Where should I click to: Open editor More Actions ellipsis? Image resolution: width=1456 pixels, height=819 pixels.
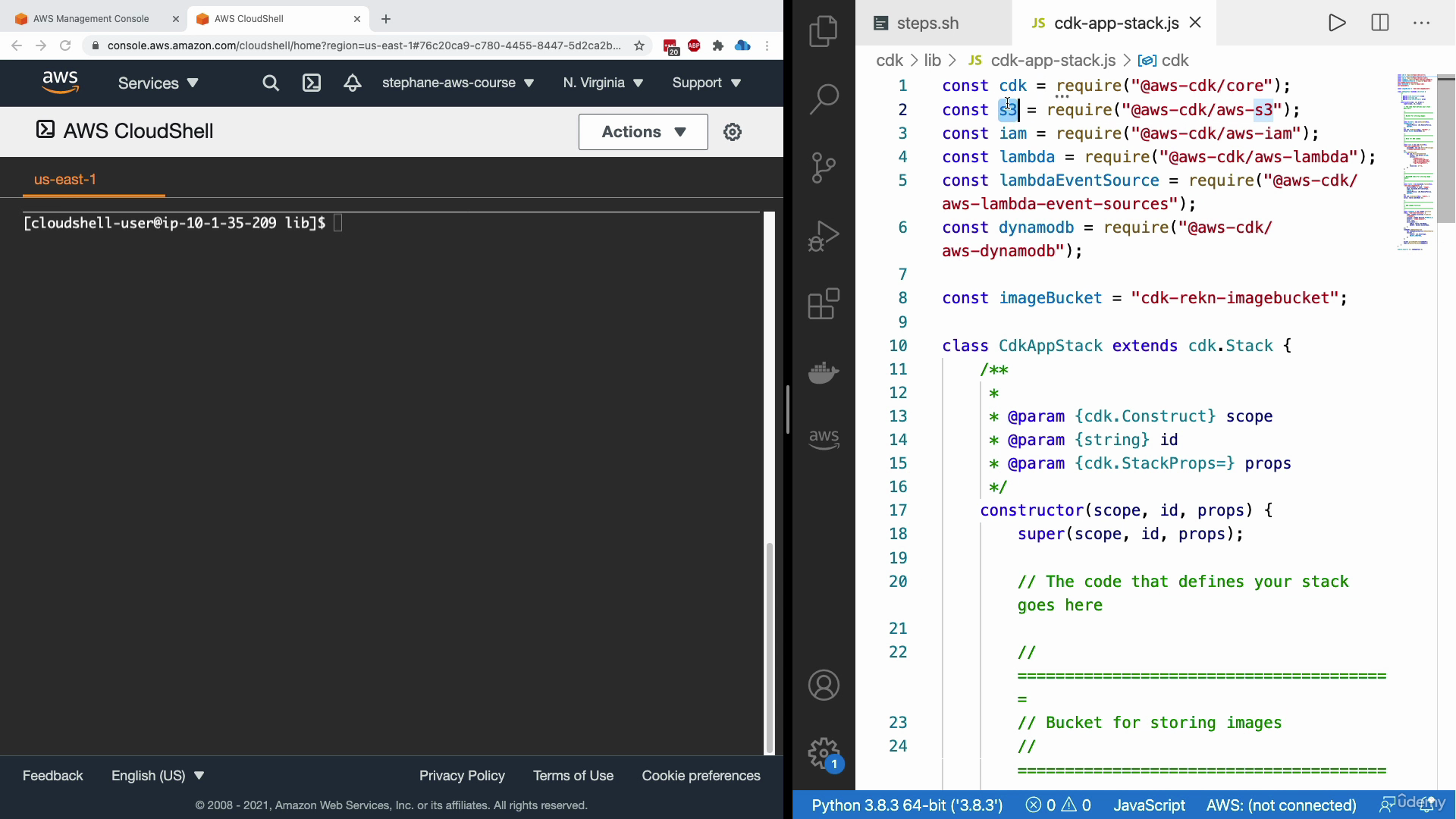[x=1422, y=23]
